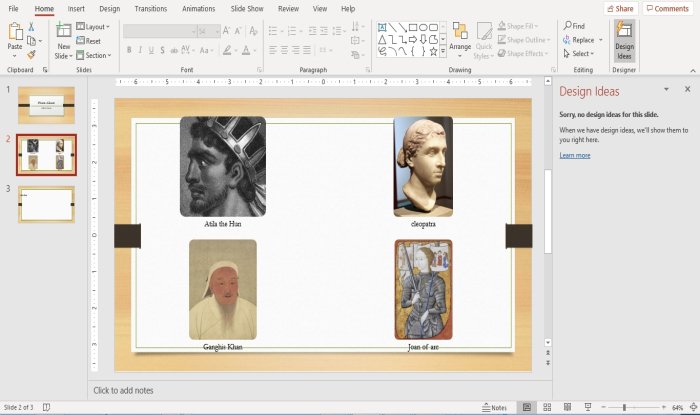
Task: Open the Select dropdown in Editing
Action: [579, 54]
